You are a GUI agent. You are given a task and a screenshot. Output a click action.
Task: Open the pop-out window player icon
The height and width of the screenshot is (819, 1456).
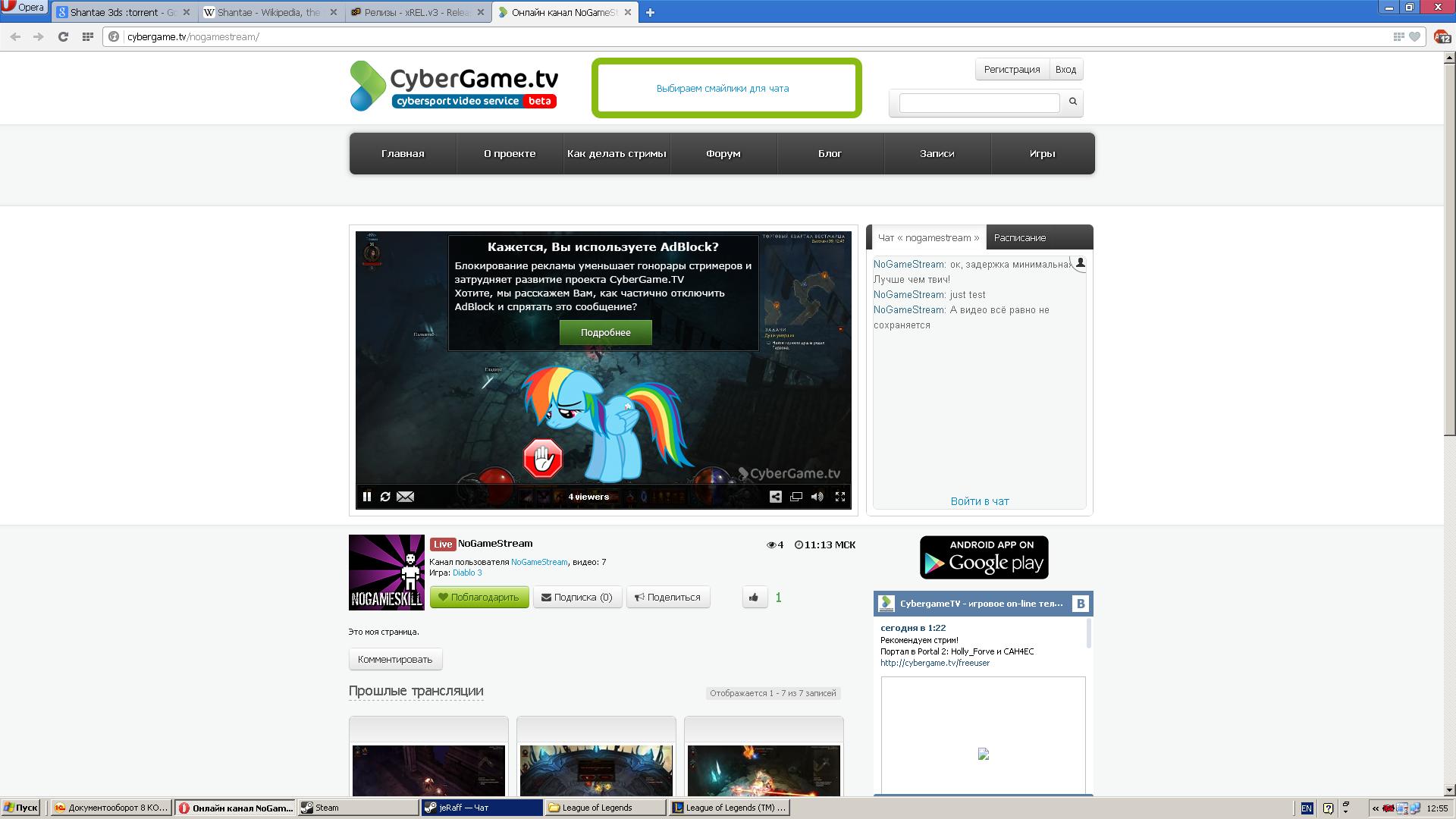796,497
